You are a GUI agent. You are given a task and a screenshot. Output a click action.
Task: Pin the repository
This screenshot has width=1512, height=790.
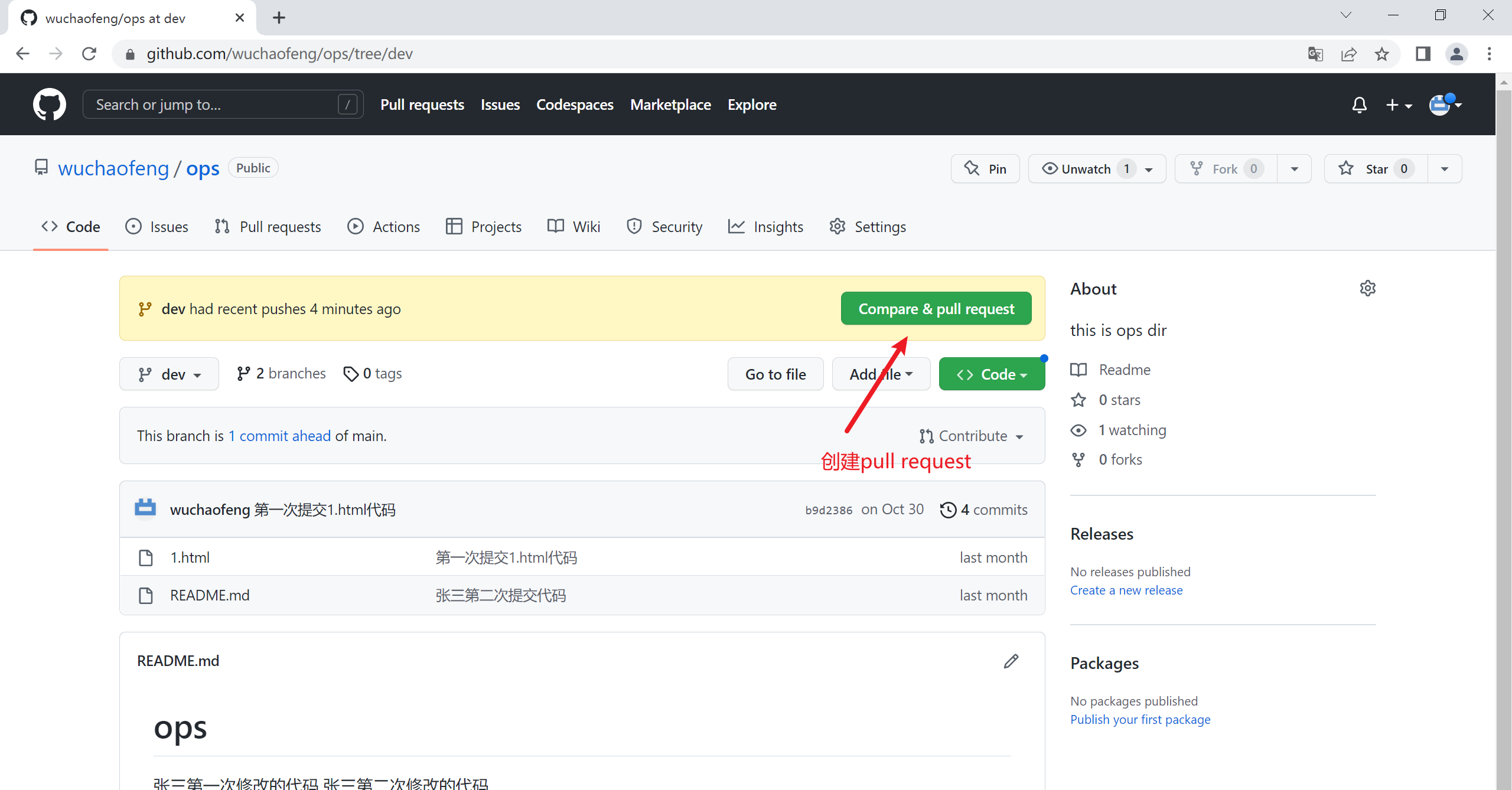[x=985, y=169]
